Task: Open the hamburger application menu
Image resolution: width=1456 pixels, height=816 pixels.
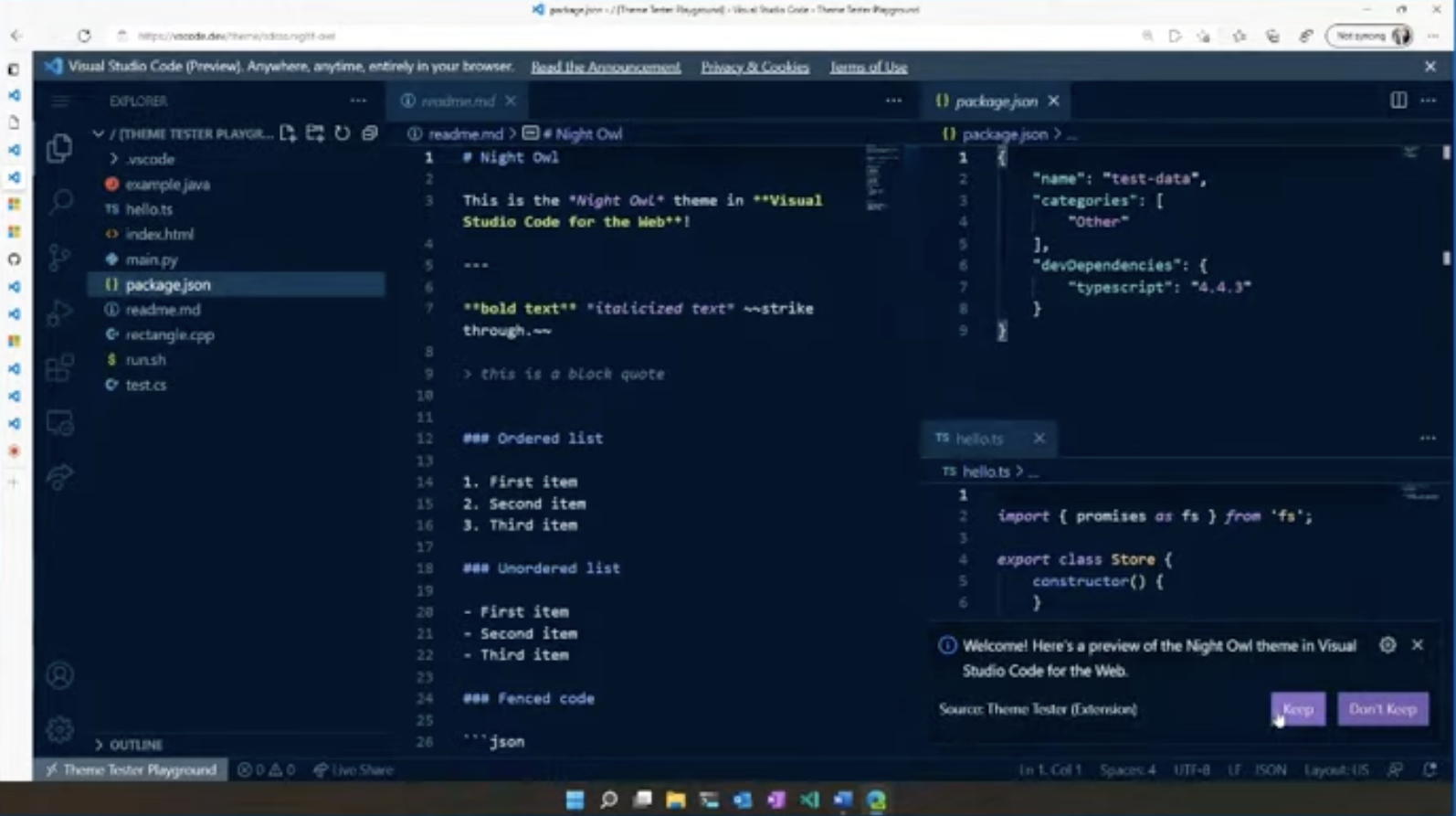Action: 59,101
